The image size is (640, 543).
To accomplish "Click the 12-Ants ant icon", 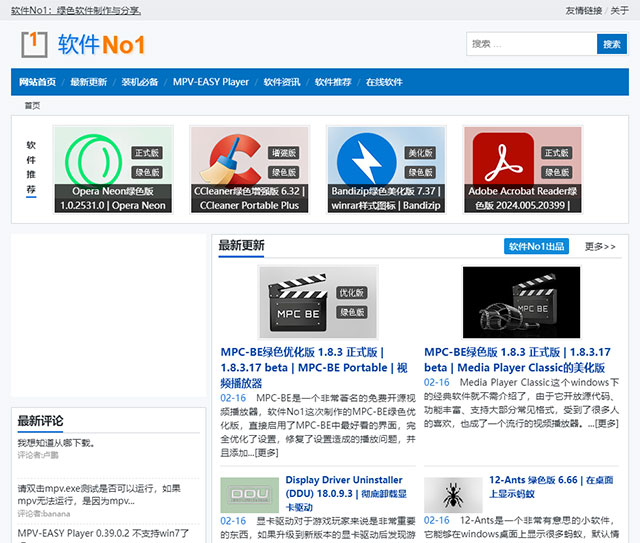I will pos(453,495).
